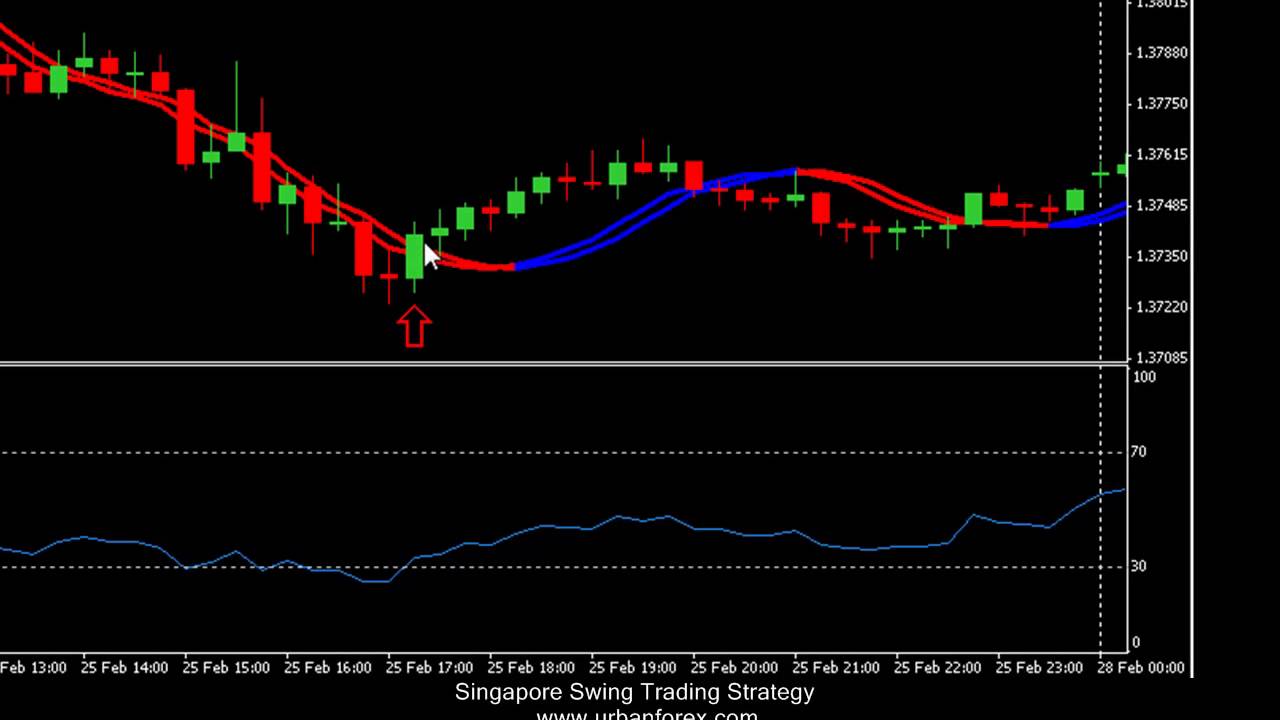Click the RSI scale value 0
Image resolution: width=1280 pixels, height=720 pixels.
tap(1136, 643)
